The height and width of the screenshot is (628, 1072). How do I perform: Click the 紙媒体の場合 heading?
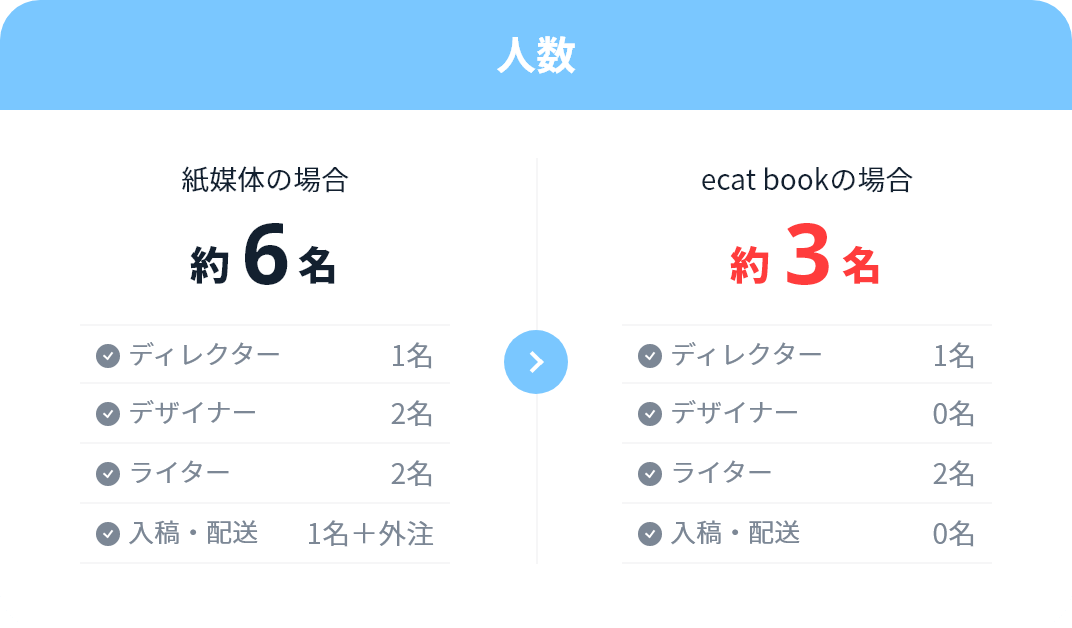pyautogui.click(x=265, y=180)
